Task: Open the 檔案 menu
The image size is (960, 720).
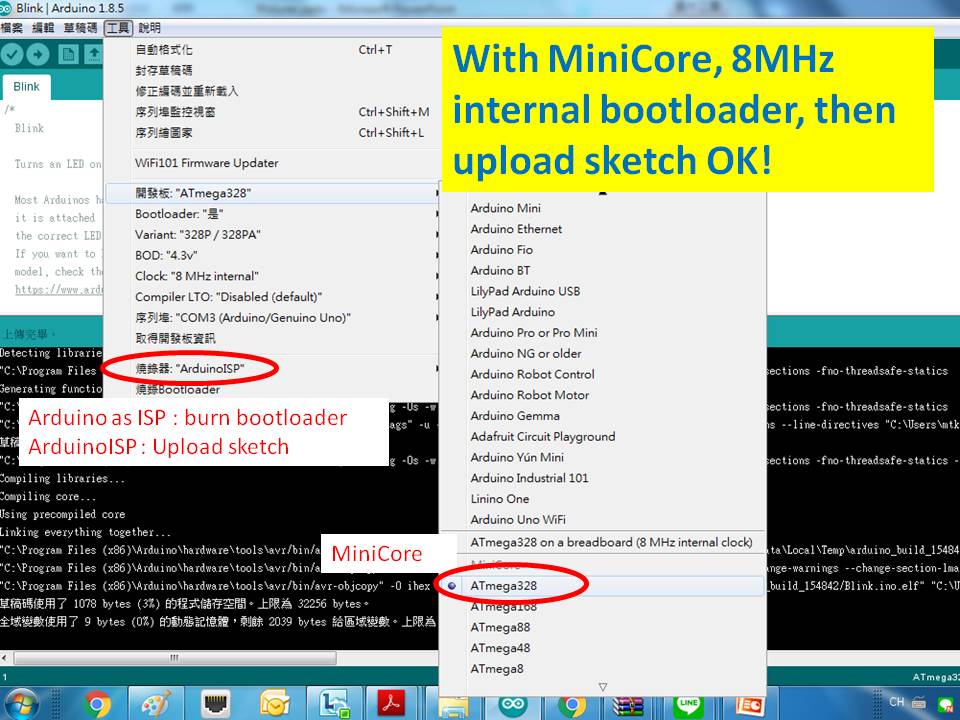Action: [x=13, y=28]
